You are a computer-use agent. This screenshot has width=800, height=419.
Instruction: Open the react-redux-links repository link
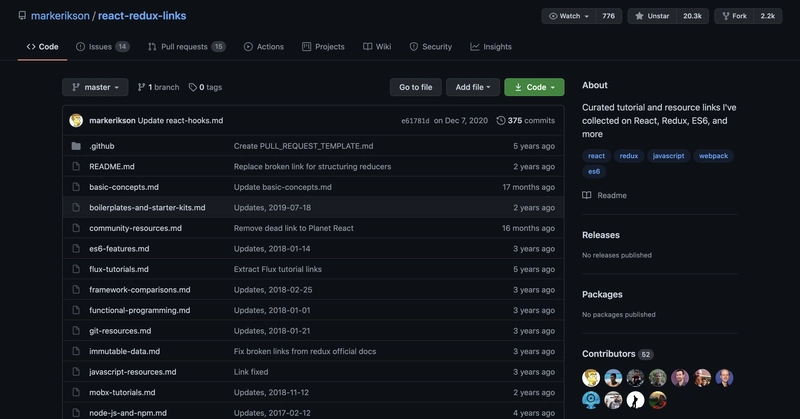(142, 16)
